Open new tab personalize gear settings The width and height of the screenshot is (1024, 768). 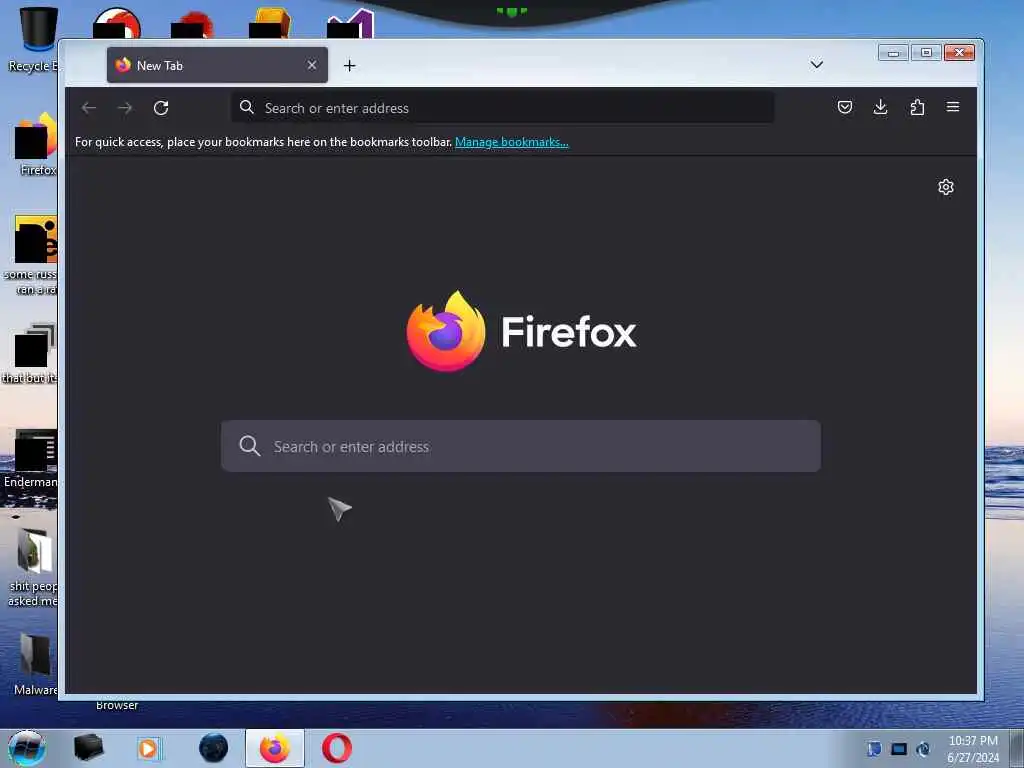click(946, 187)
